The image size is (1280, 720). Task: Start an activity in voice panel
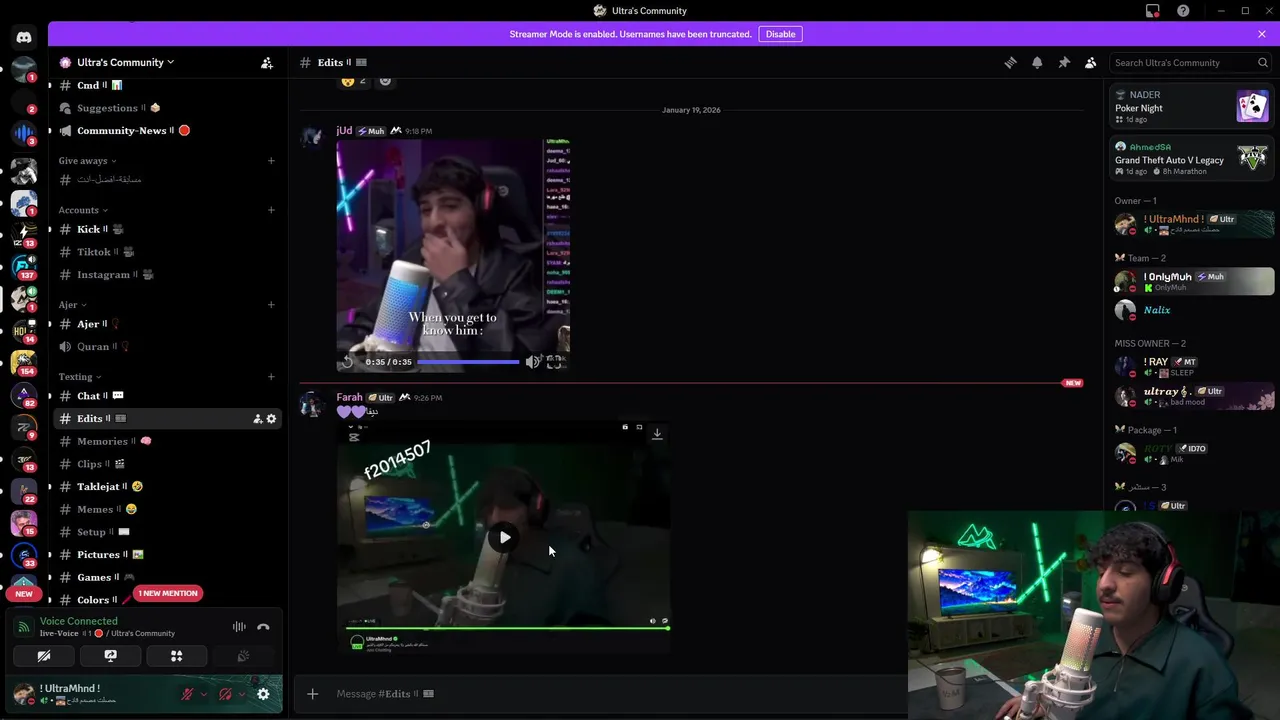coord(176,656)
